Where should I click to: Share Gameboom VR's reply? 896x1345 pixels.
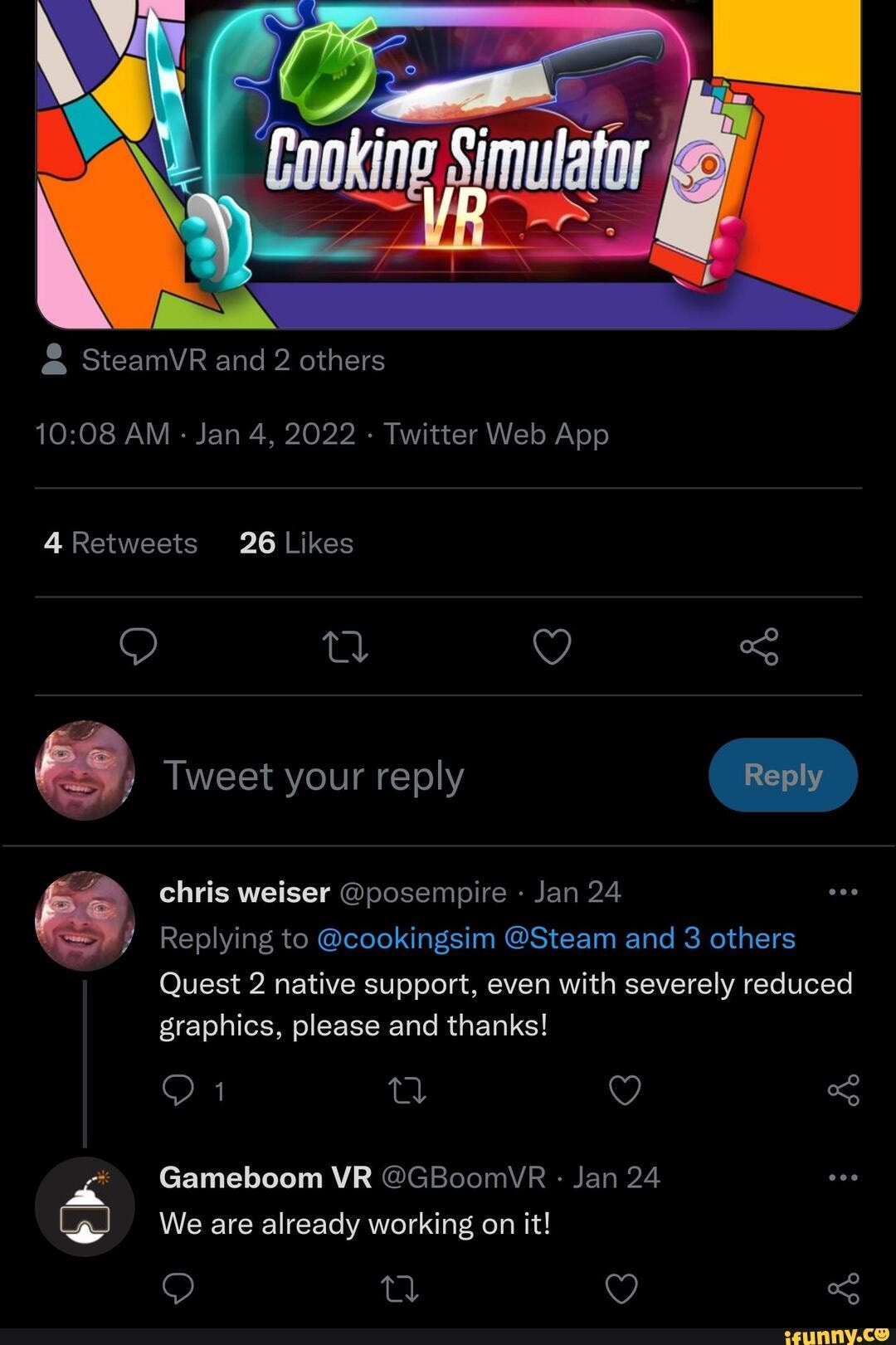click(x=843, y=1289)
